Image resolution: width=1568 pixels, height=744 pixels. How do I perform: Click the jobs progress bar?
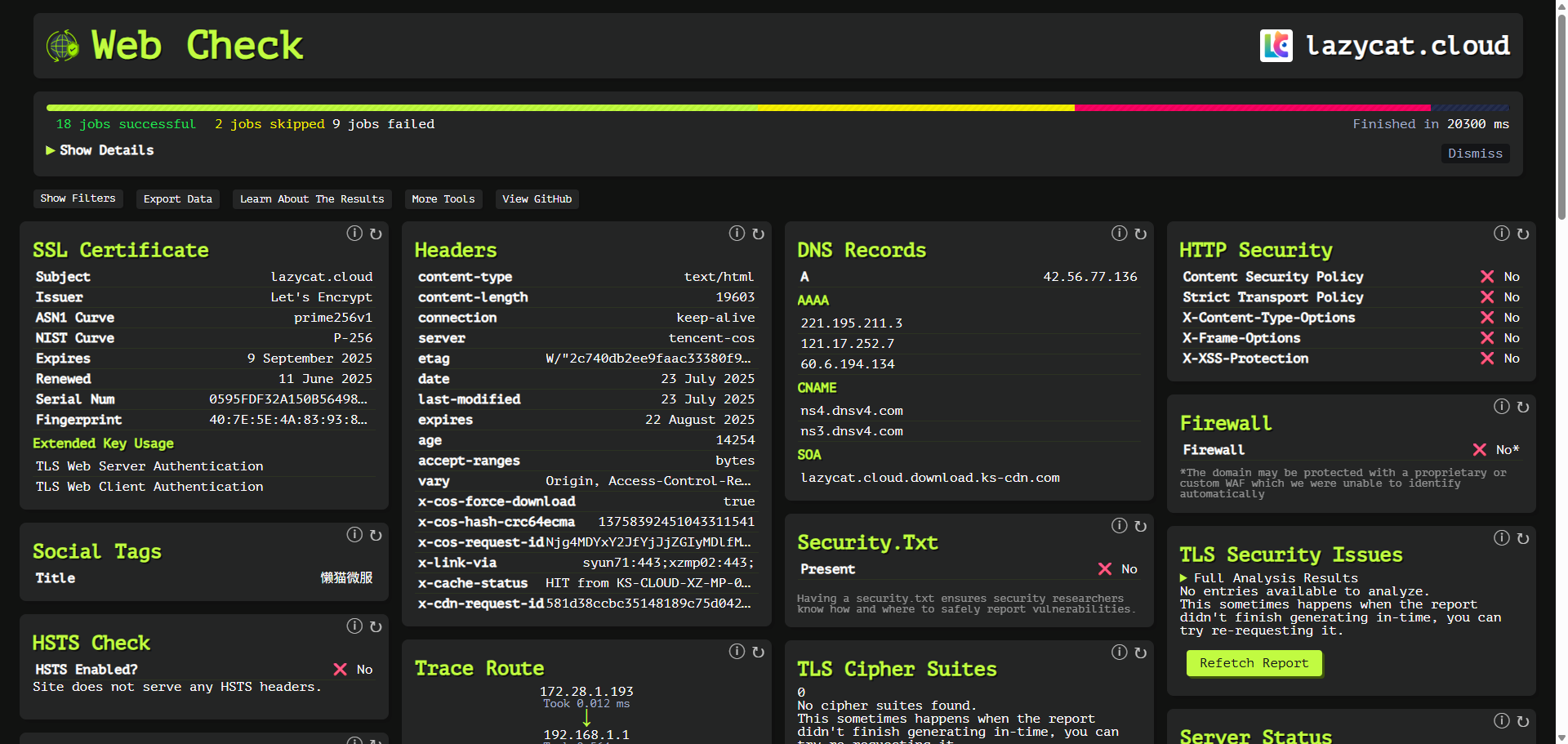777,108
